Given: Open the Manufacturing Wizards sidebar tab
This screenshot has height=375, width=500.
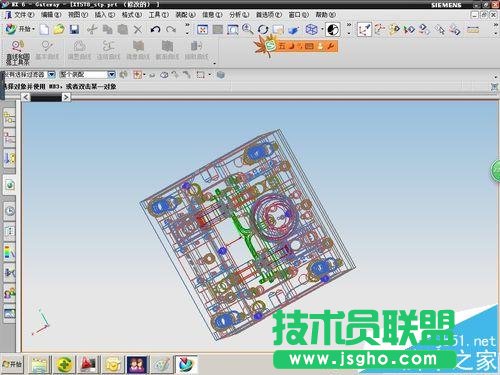Looking at the screenshot, I should (10, 273).
